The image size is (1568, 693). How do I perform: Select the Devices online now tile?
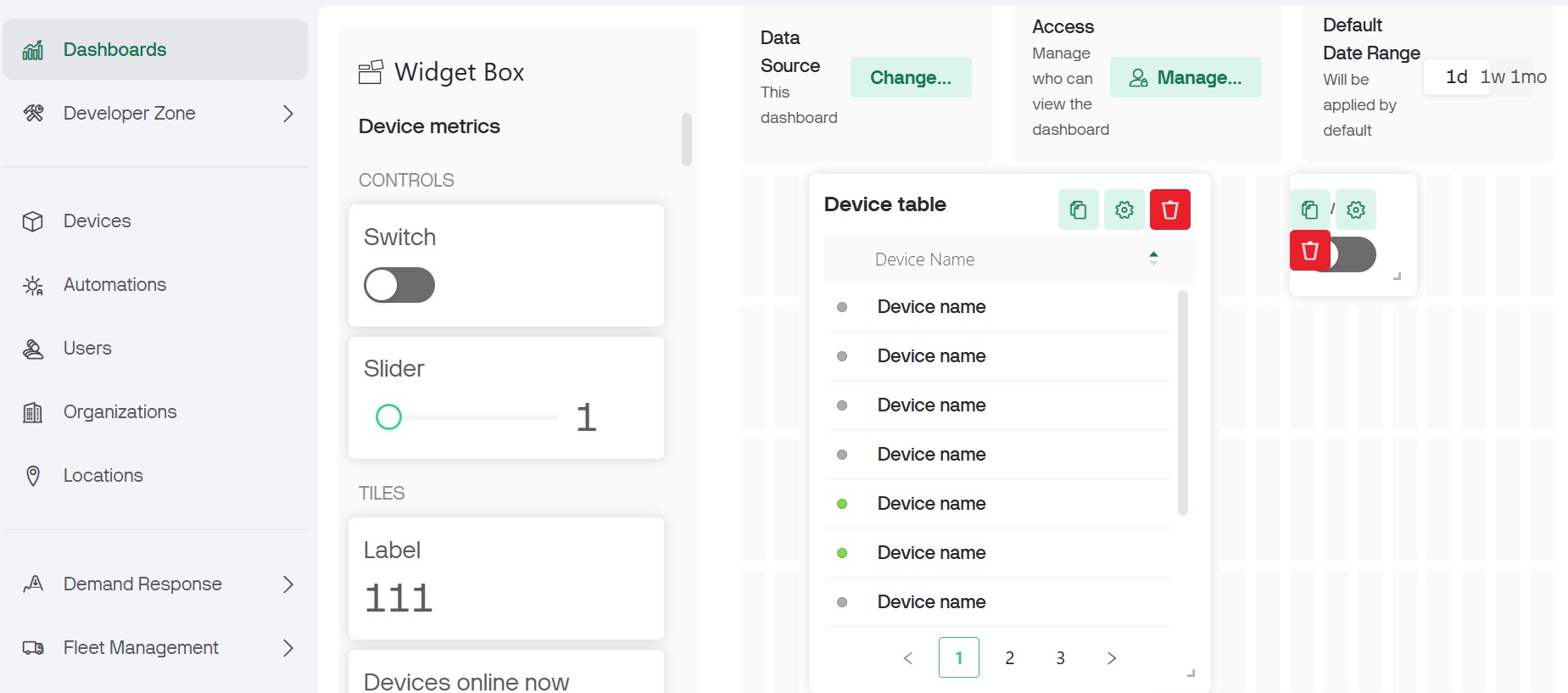pos(506,672)
